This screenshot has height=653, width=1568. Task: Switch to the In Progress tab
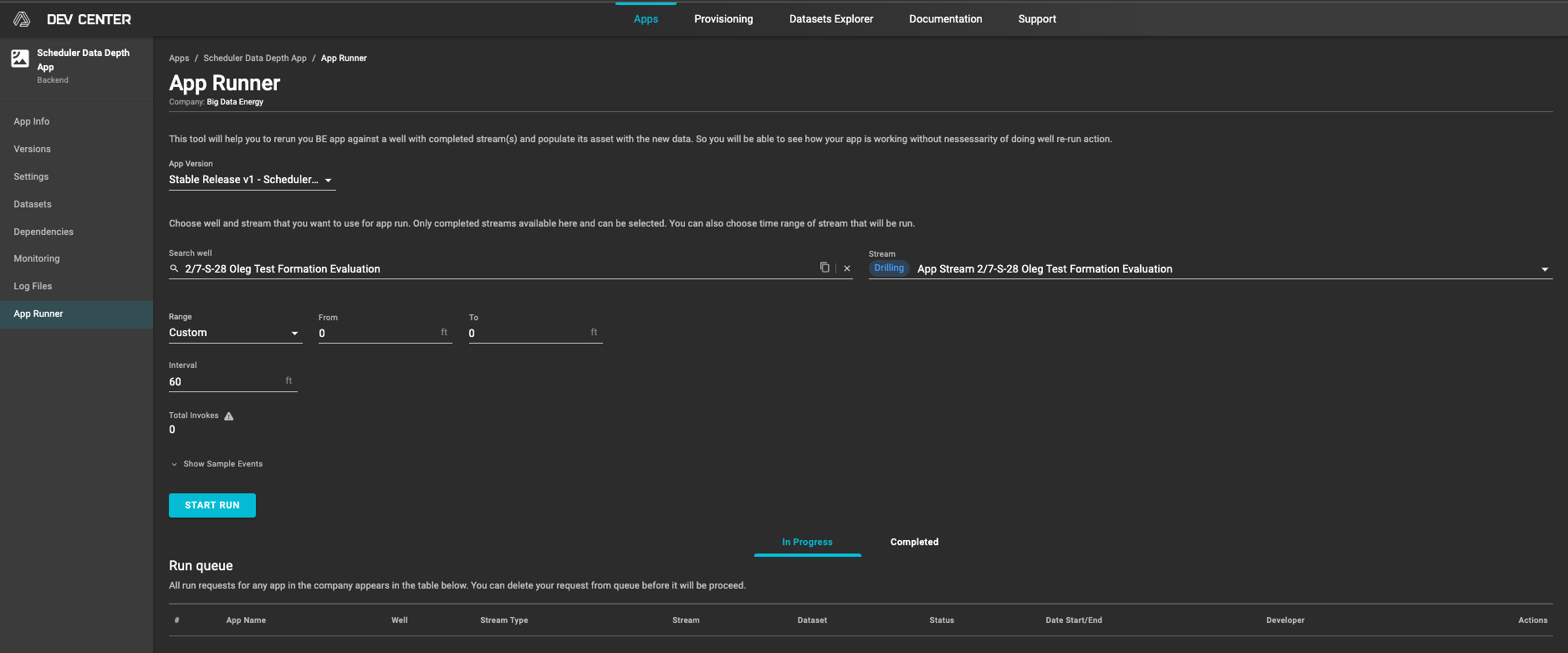tap(807, 542)
